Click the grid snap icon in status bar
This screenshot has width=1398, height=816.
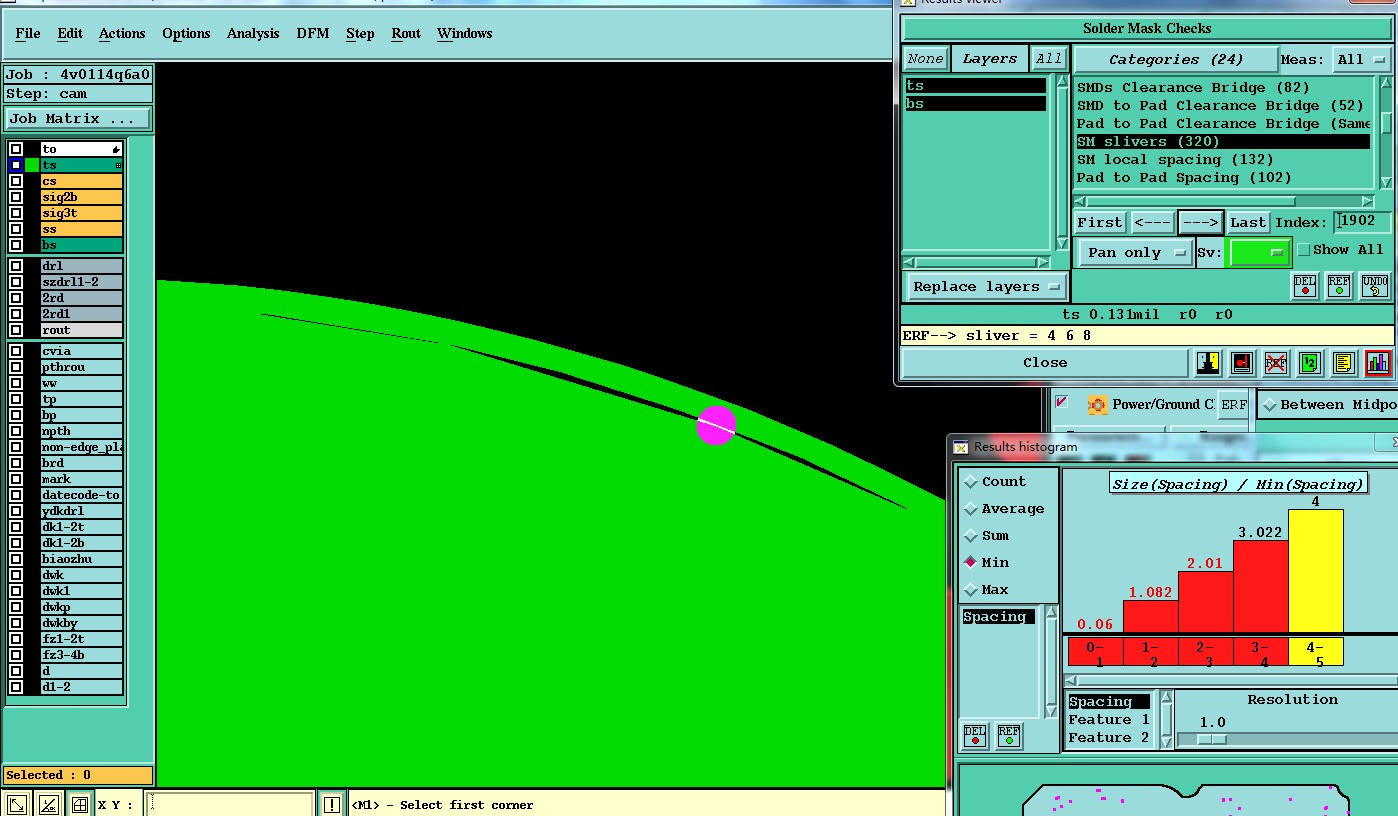(x=79, y=804)
